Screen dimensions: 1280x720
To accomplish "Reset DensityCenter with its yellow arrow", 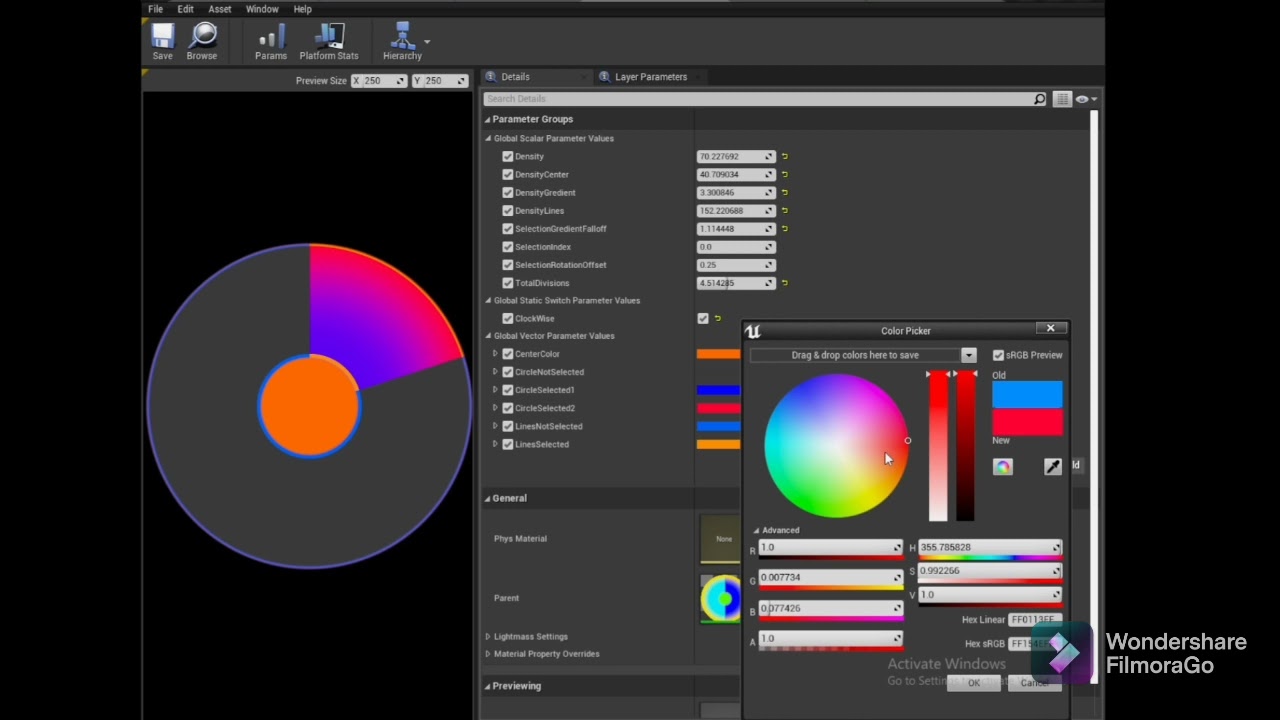I will click(785, 174).
